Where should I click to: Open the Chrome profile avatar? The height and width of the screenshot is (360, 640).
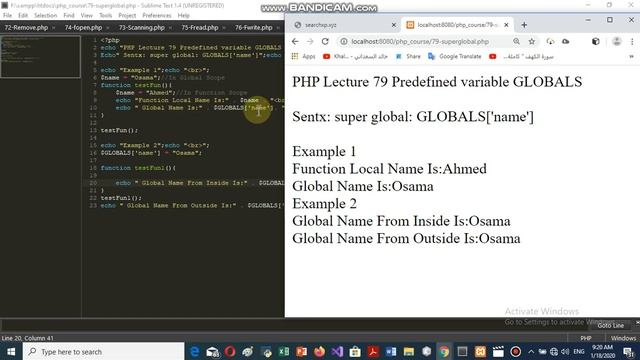(617, 41)
